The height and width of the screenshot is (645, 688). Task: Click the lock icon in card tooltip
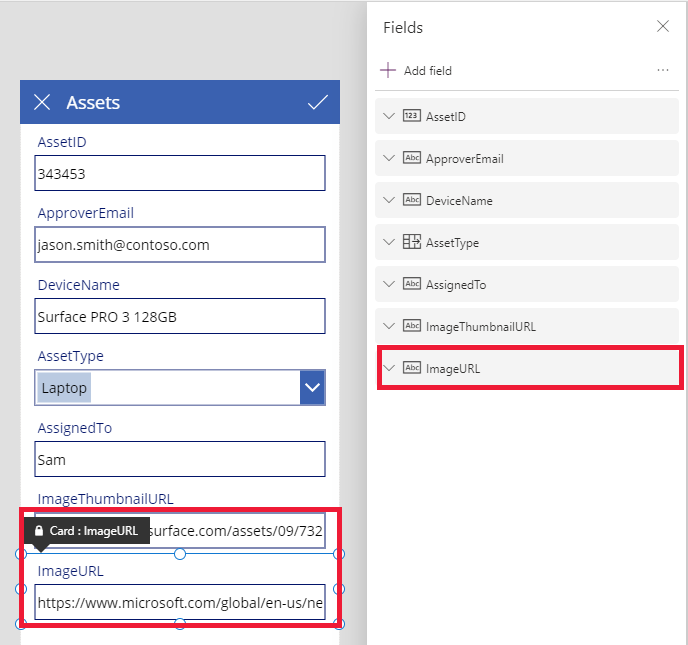[x=39, y=531]
